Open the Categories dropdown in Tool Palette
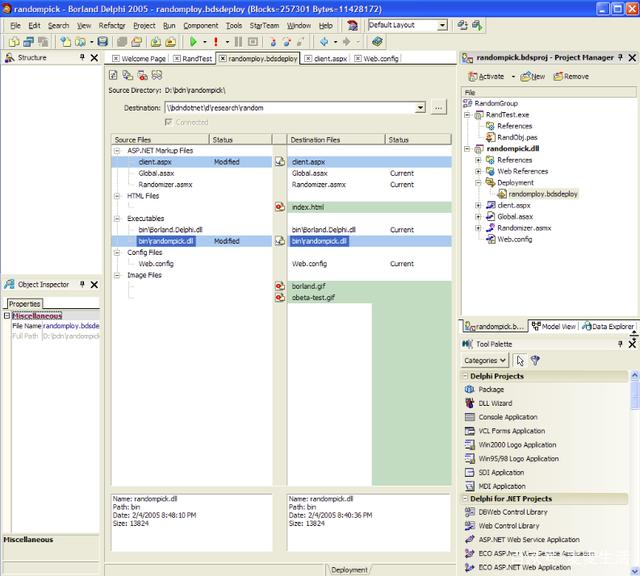Screen dimensions: 640x576 (x=485, y=360)
